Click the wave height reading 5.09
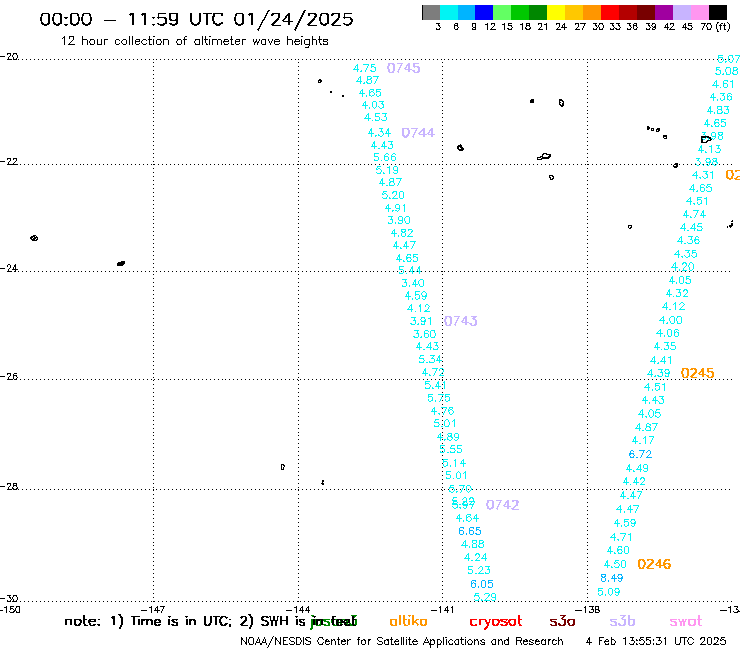This screenshot has width=740, height=650. (x=609, y=592)
